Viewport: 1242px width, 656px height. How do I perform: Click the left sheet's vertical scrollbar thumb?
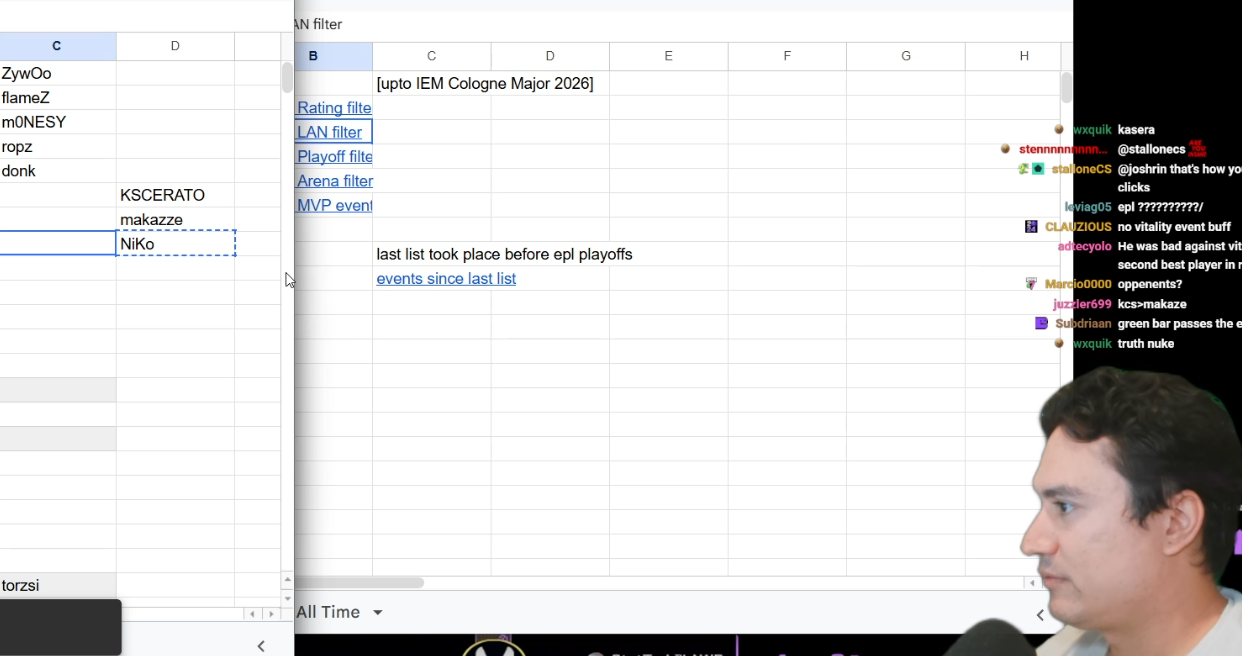tap(287, 77)
